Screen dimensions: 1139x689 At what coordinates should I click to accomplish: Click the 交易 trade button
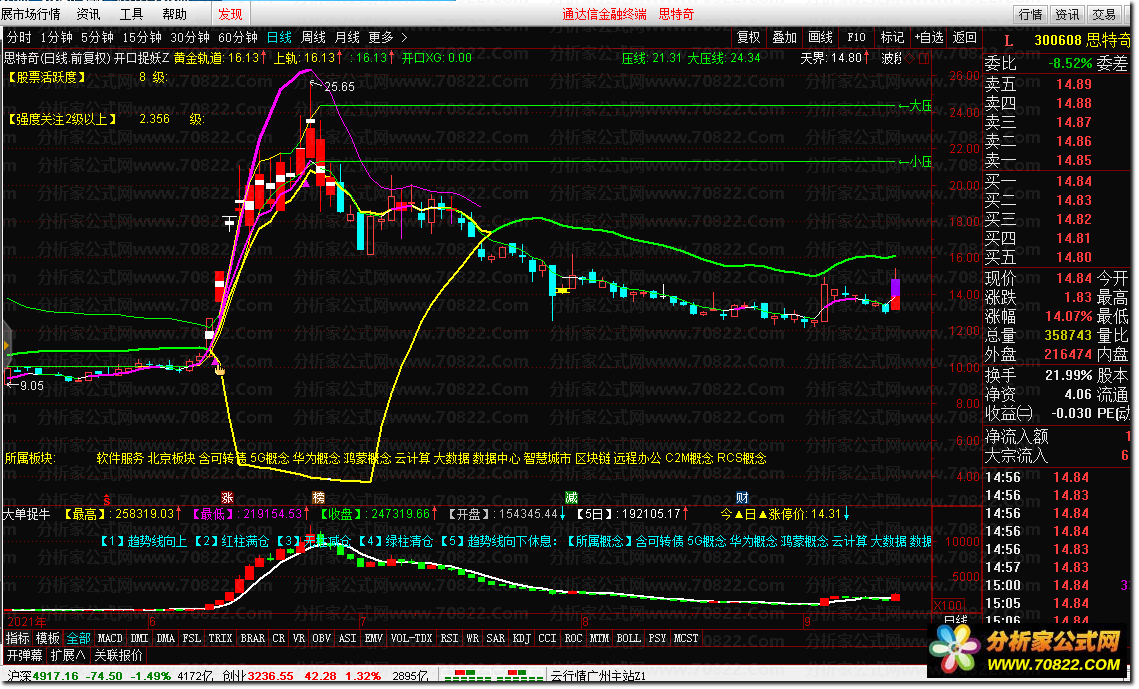[x=1104, y=14]
